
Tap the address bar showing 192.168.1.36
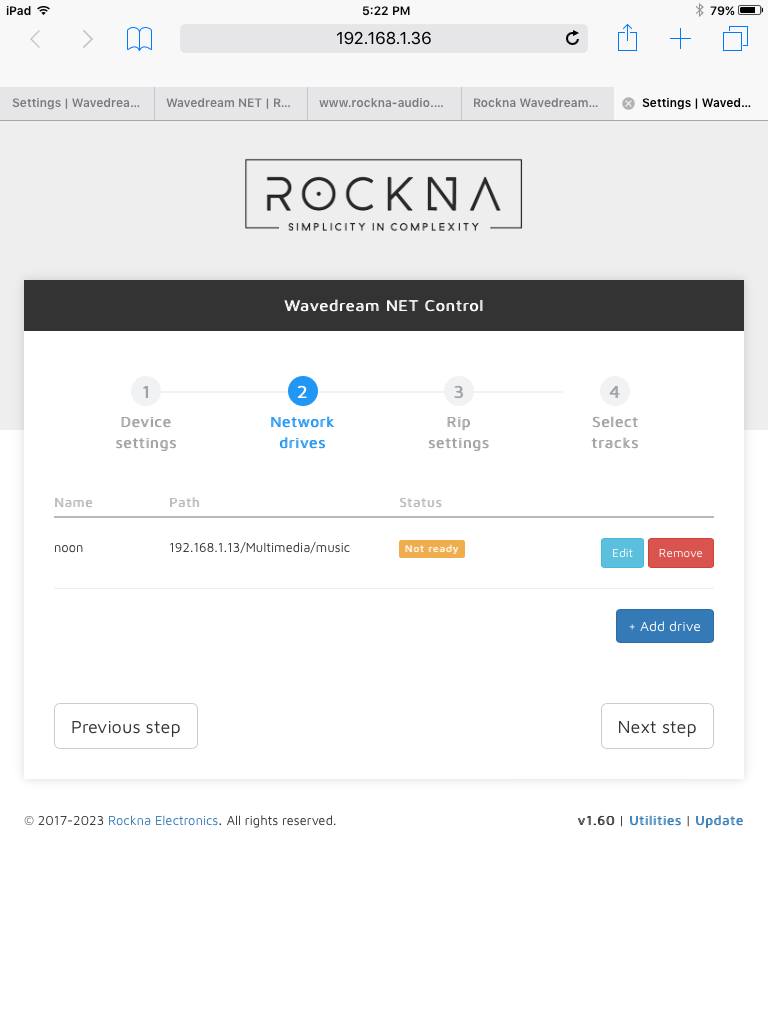(384, 39)
